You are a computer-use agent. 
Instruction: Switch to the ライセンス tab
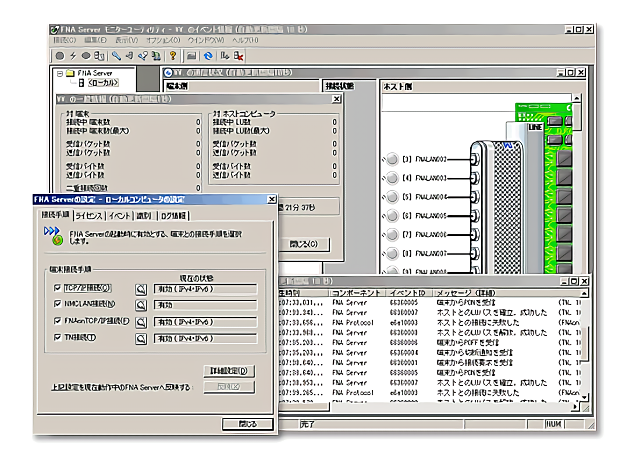coord(89,216)
